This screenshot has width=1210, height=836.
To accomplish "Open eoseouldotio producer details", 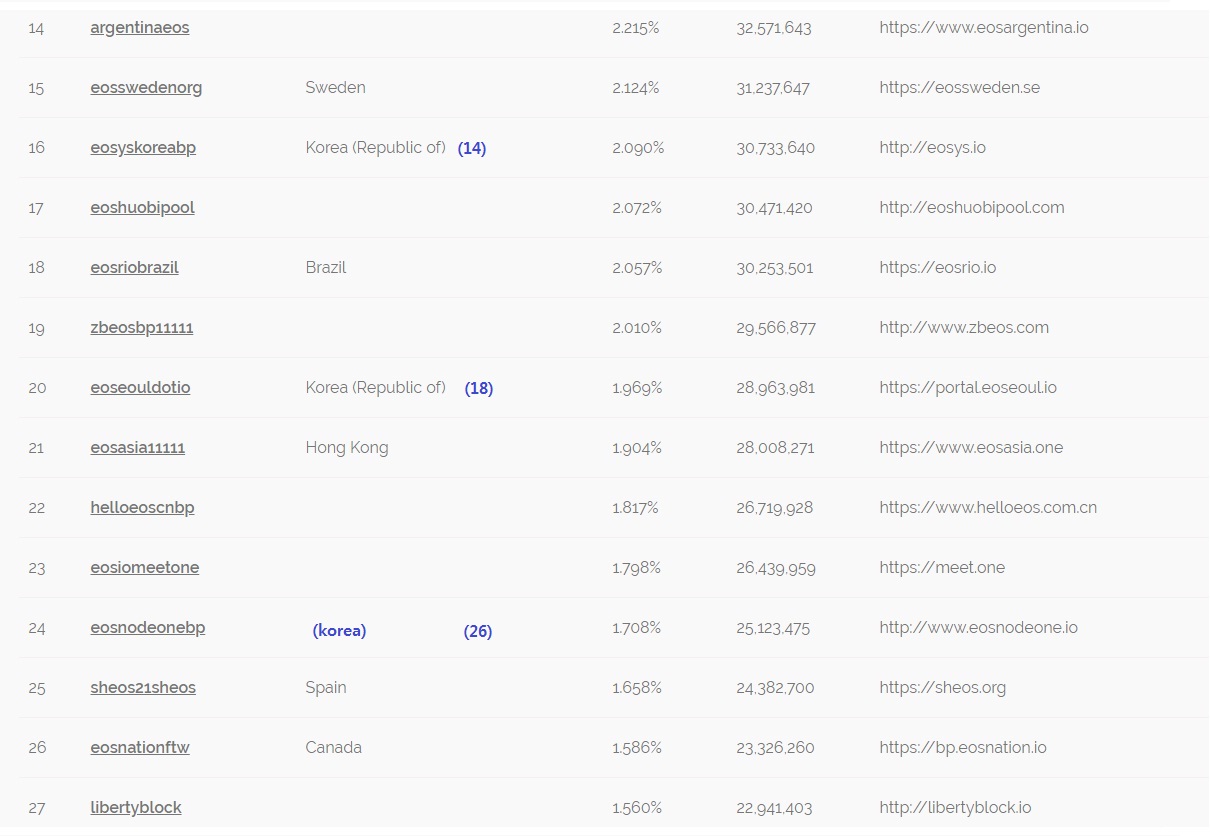I will 140,388.
